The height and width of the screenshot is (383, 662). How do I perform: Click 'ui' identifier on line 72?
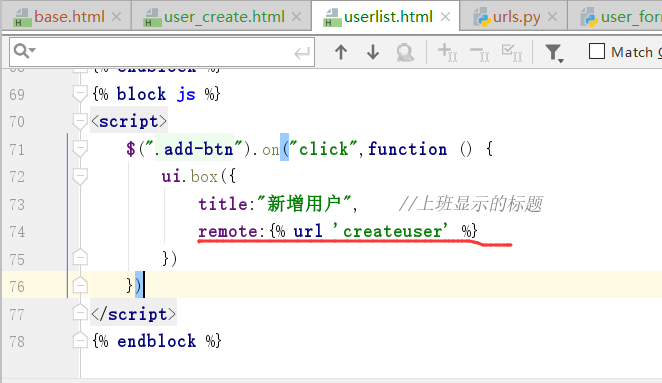pos(171,177)
